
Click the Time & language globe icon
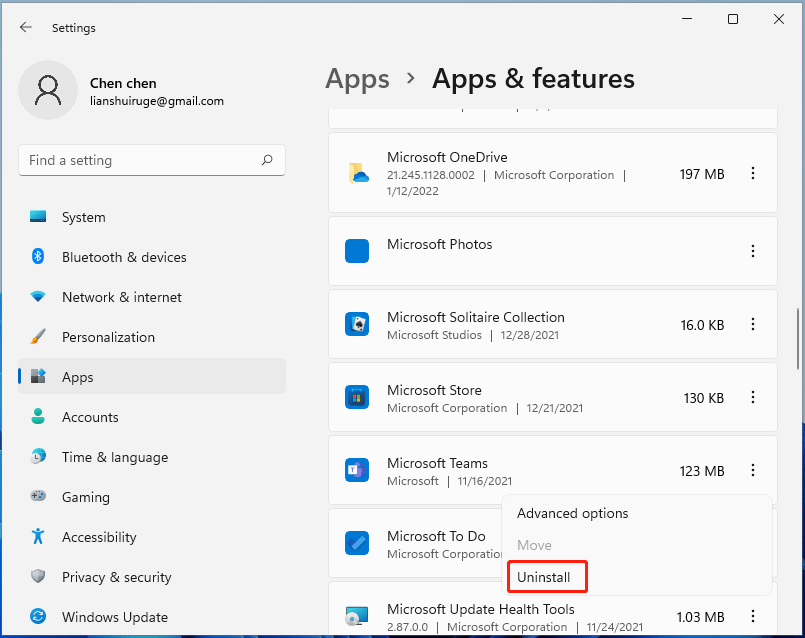[x=38, y=456]
